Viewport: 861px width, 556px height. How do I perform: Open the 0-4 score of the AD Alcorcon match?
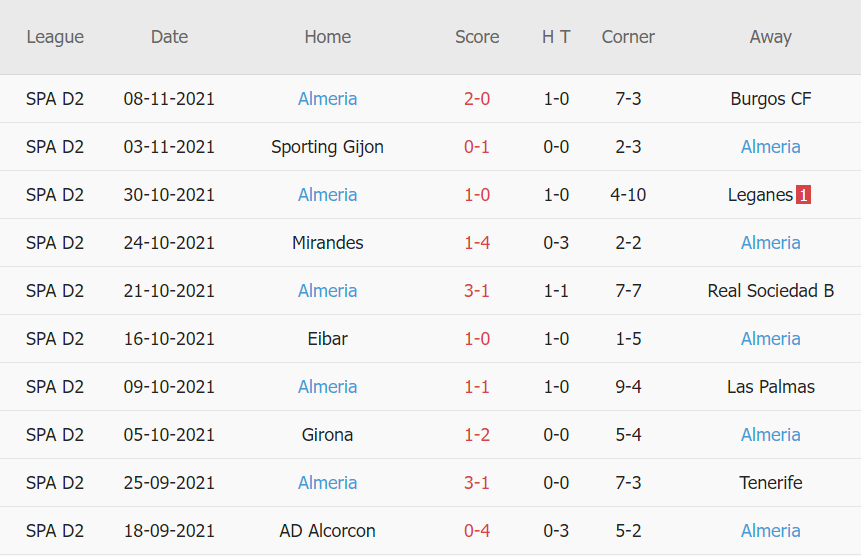[477, 531]
